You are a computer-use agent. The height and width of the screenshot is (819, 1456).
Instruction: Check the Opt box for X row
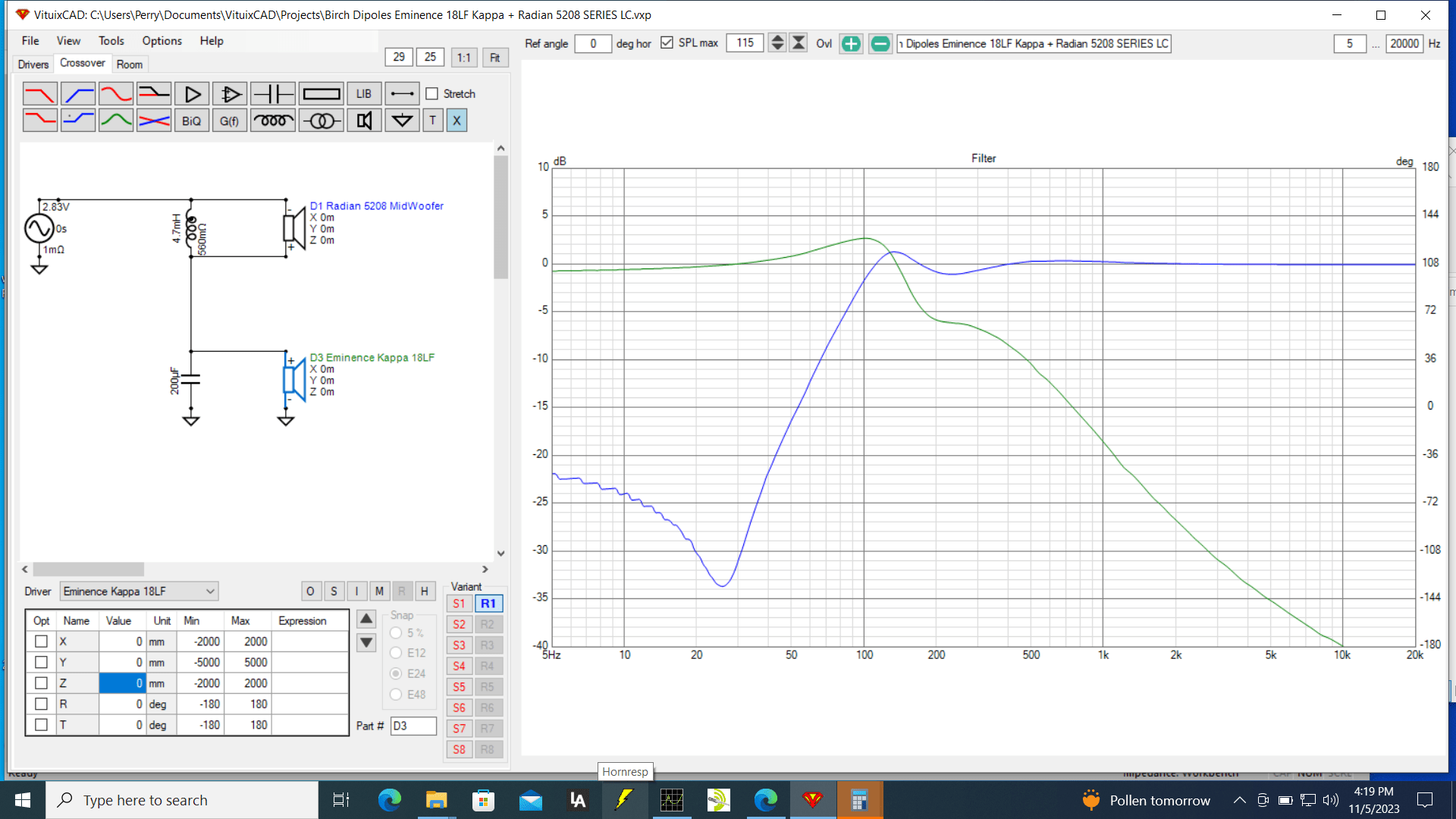click(42, 642)
